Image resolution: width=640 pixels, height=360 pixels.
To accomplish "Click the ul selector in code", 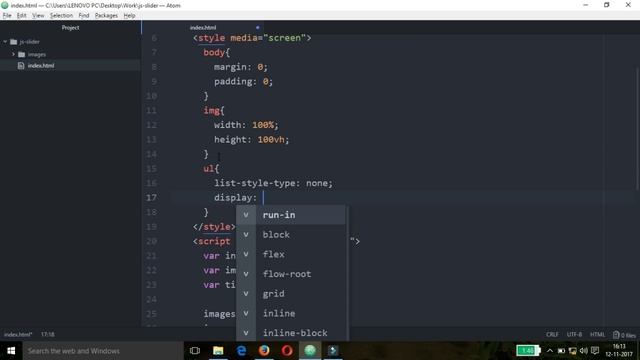I will click(209, 169).
